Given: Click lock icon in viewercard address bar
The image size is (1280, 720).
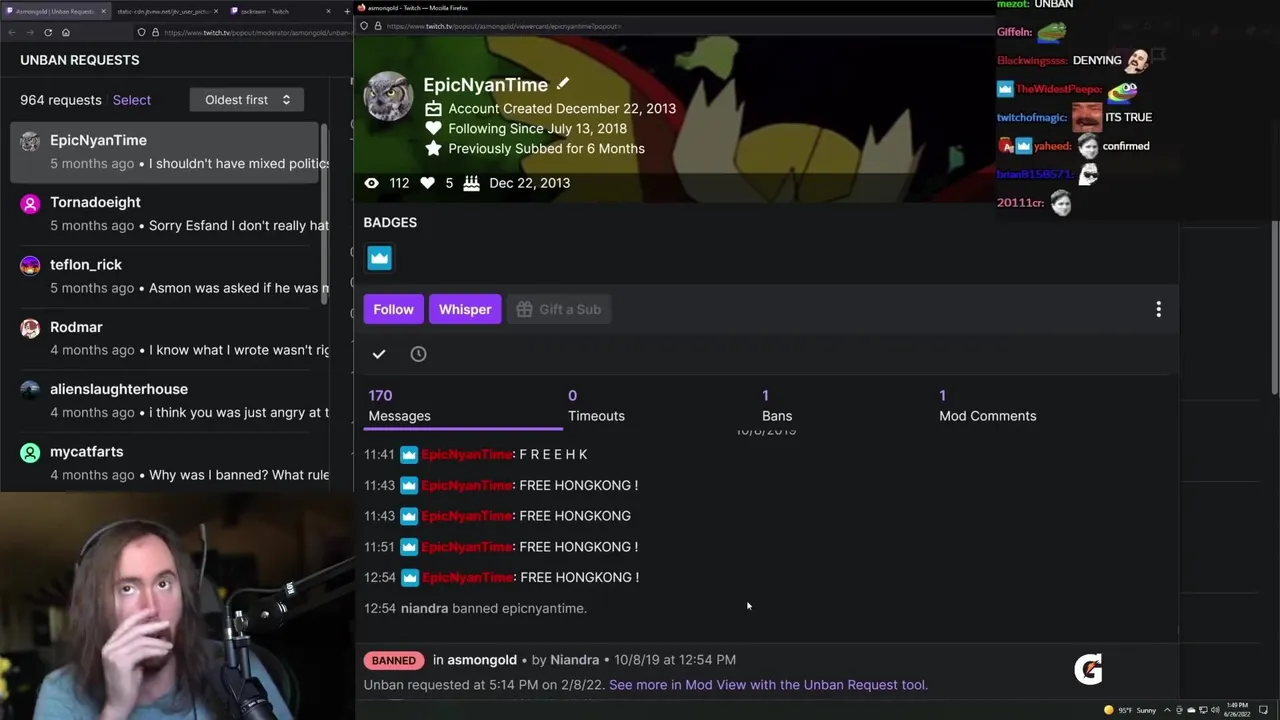Looking at the screenshot, I should click(x=378, y=26).
